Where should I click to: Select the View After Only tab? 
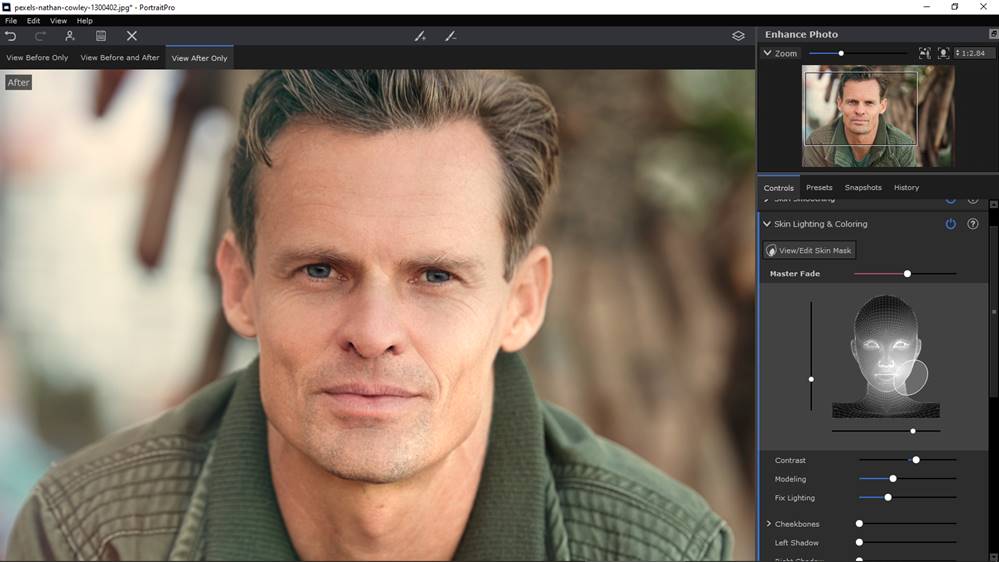tap(199, 57)
